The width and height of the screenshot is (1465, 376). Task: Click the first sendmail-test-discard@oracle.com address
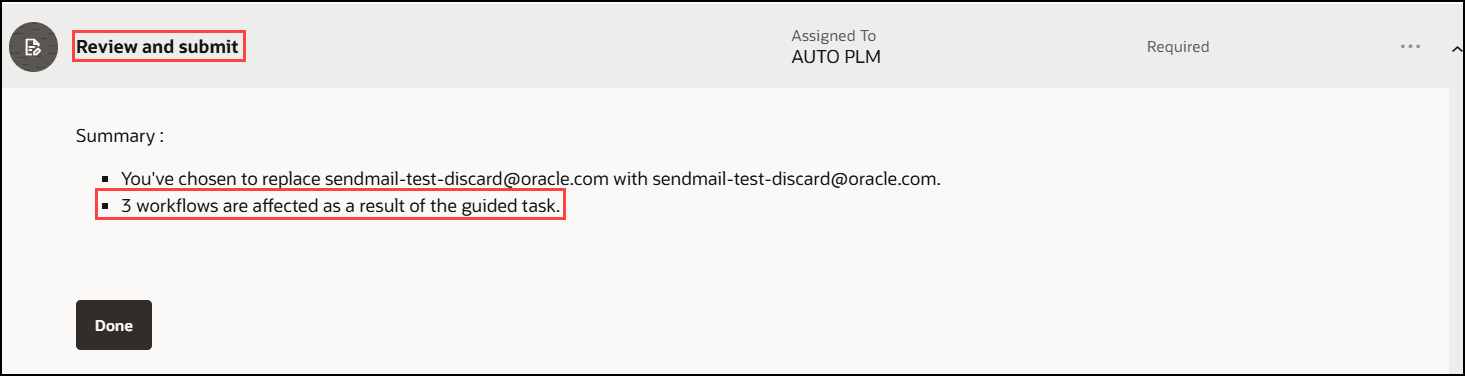click(467, 179)
